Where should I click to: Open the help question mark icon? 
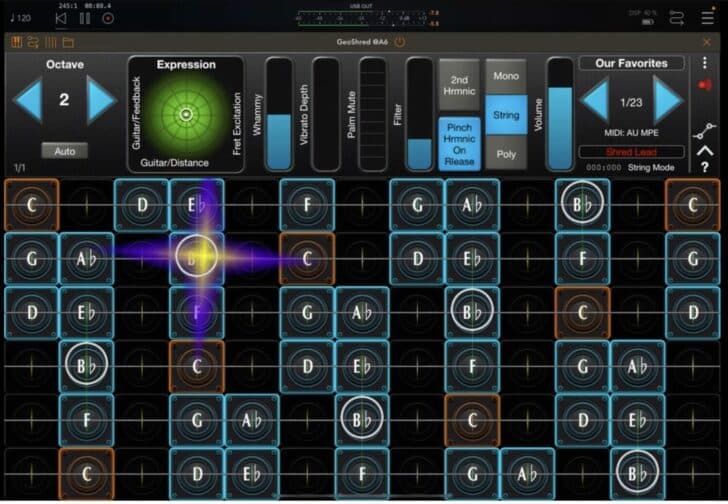coord(705,166)
